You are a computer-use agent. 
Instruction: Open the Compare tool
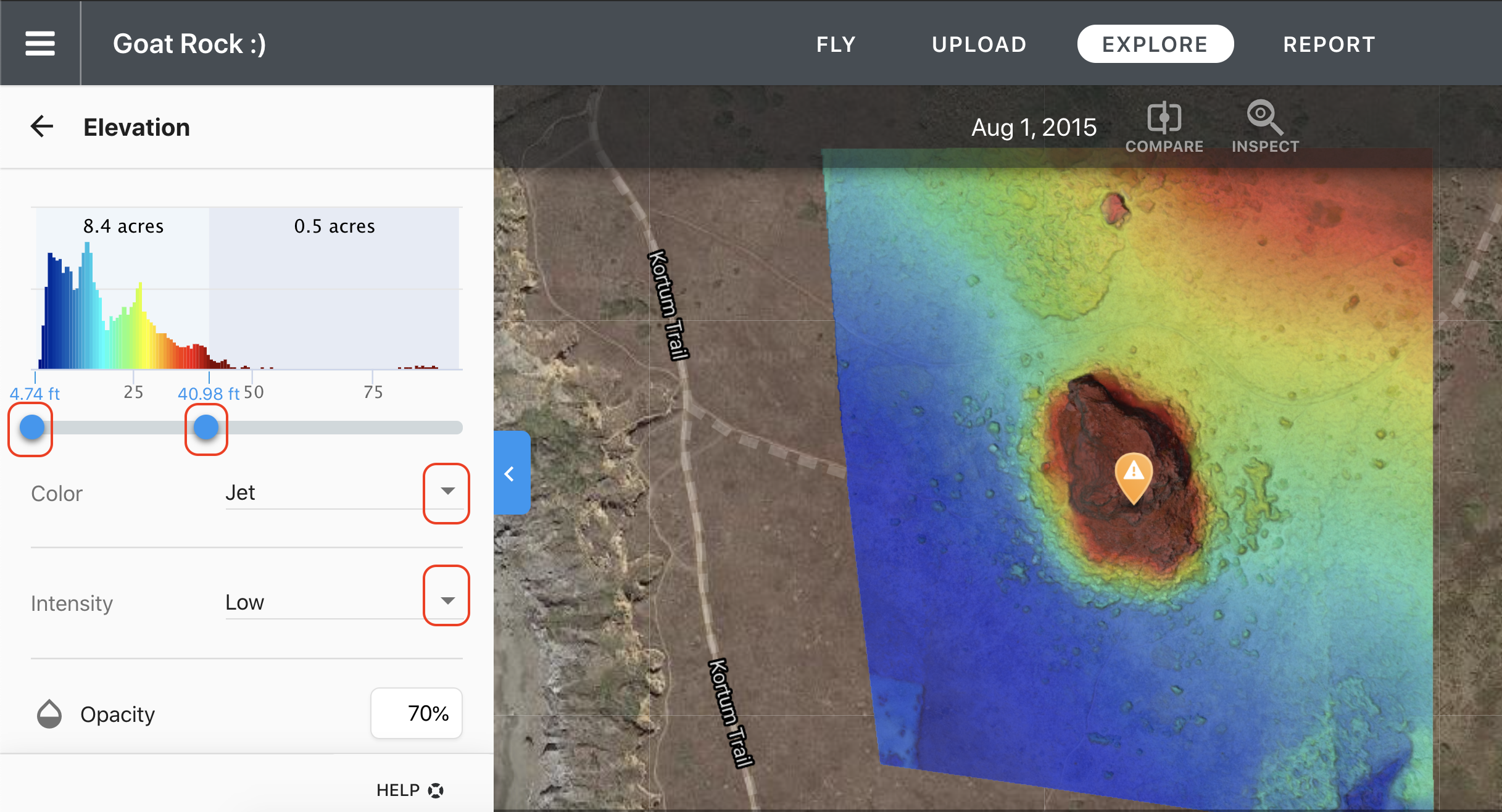pos(1164,128)
